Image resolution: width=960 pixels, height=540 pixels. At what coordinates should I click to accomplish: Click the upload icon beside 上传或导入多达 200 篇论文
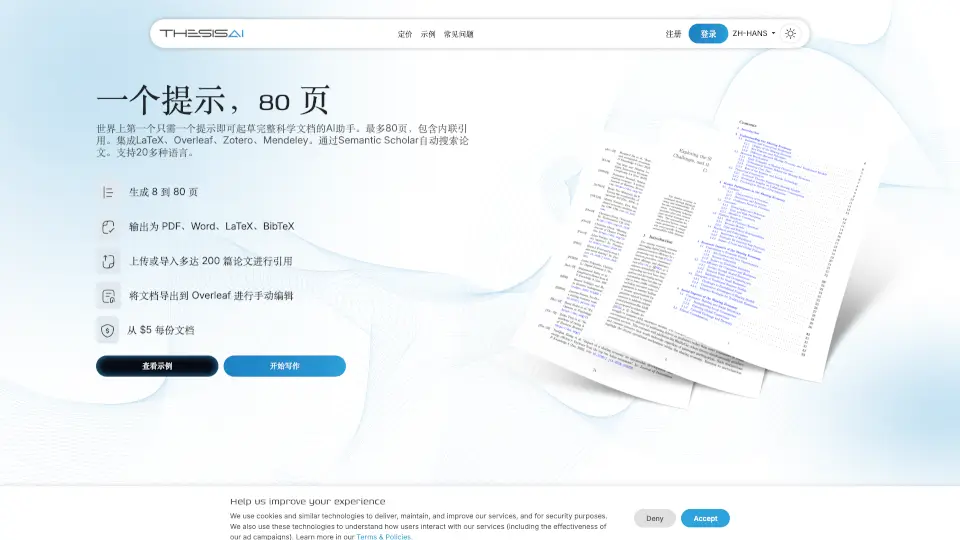(108, 261)
